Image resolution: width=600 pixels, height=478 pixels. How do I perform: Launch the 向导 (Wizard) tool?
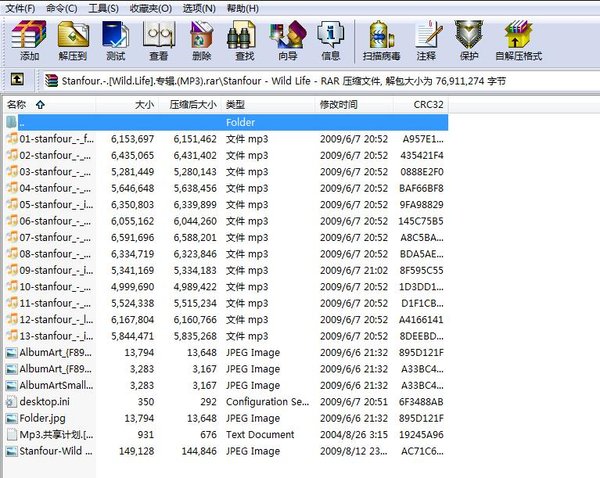pyautogui.click(x=288, y=35)
